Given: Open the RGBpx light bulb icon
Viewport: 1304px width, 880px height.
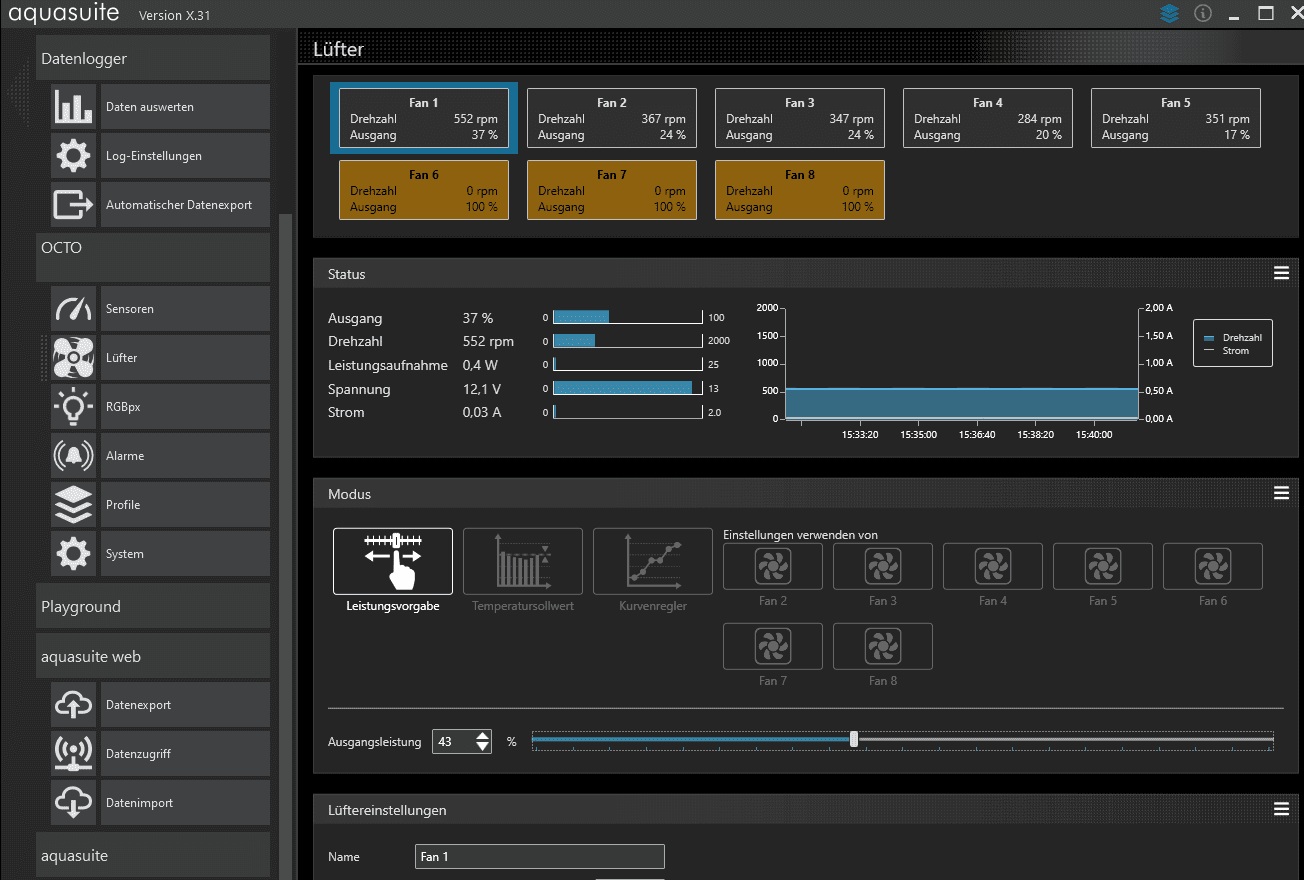Looking at the screenshot, I should pos(73,407).
